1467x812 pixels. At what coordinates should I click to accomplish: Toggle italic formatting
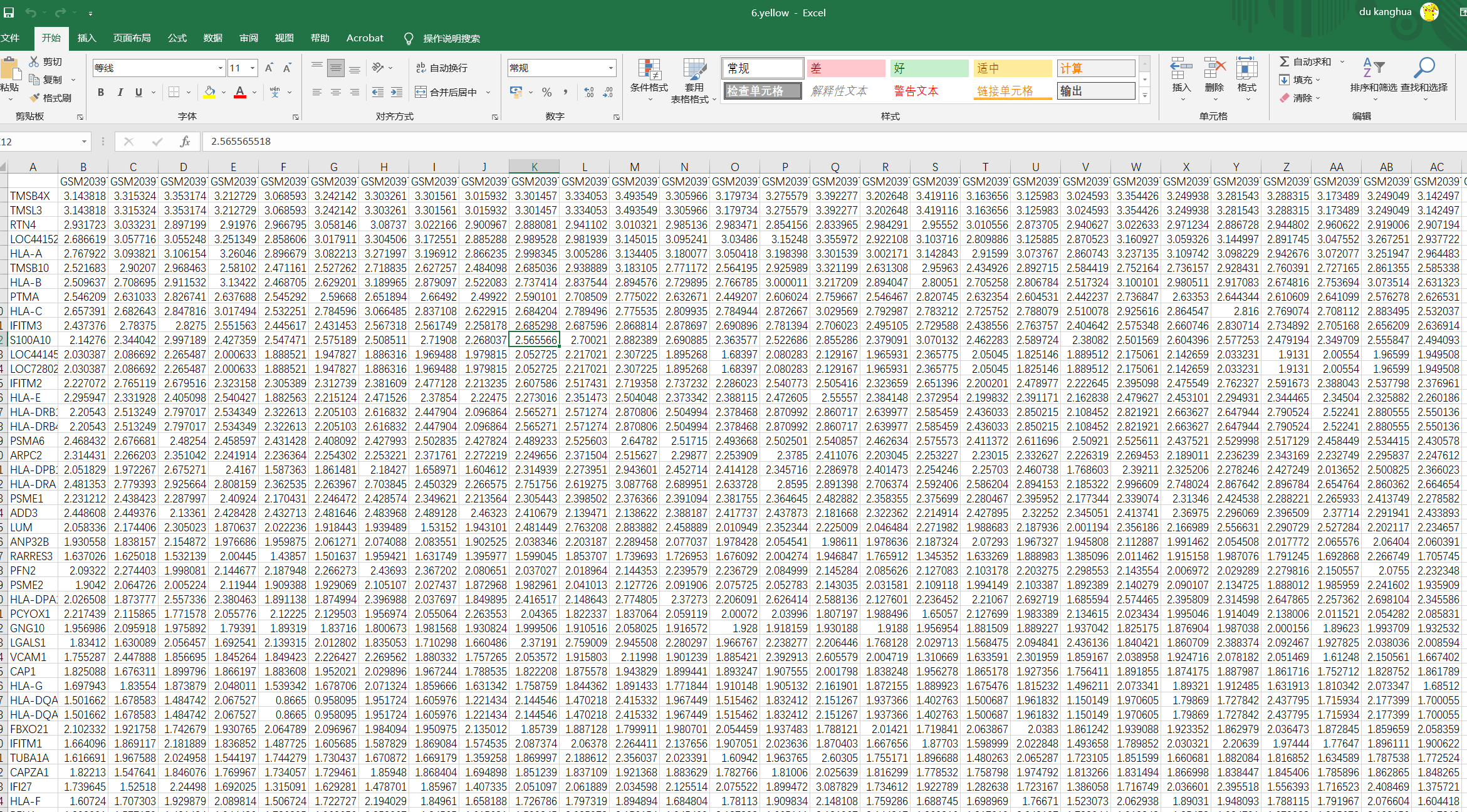(x=120, y=92)
